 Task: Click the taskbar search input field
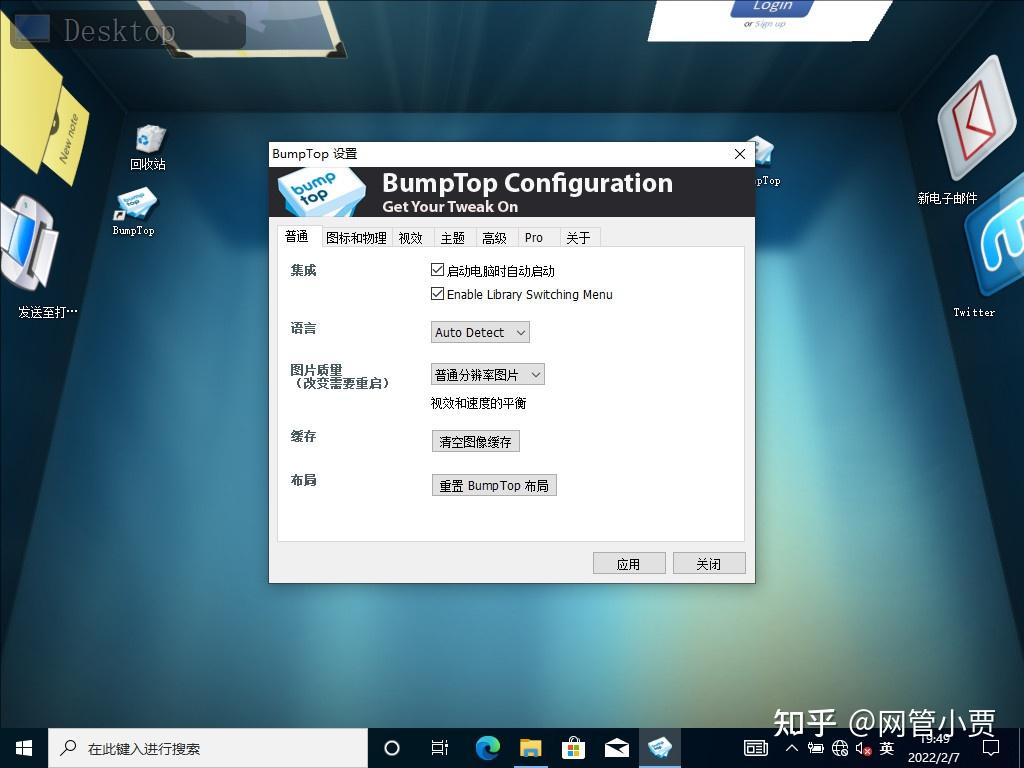pos(200,747)
